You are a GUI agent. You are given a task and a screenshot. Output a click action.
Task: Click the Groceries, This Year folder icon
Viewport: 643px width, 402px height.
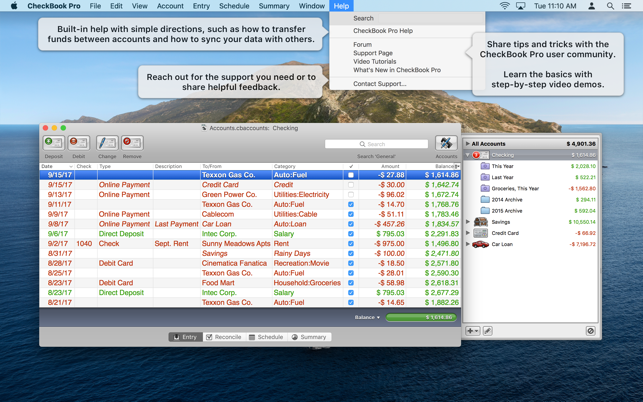click(x=485, y=188)
